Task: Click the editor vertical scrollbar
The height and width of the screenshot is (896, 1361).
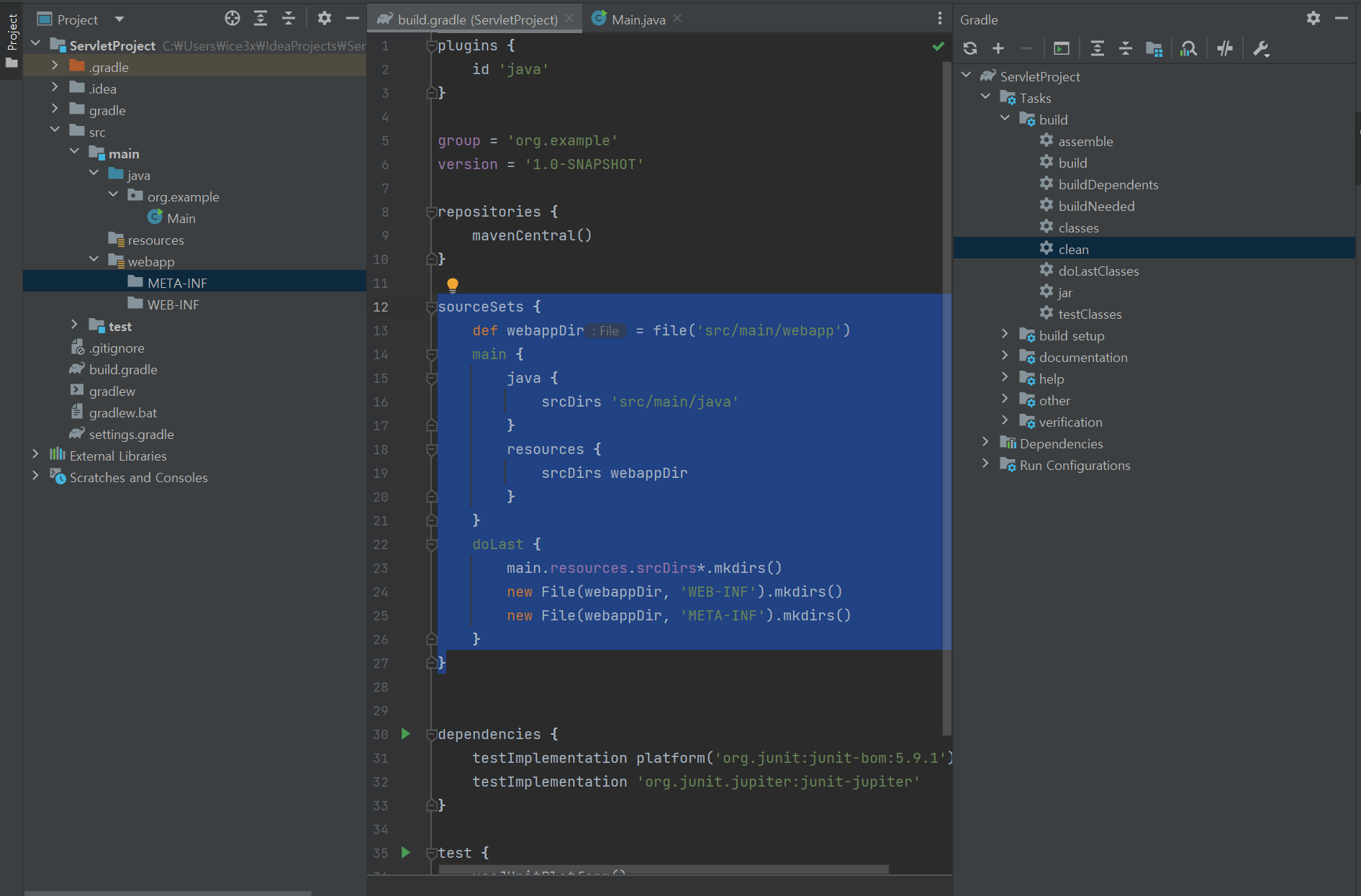Action: click(947, 398)
